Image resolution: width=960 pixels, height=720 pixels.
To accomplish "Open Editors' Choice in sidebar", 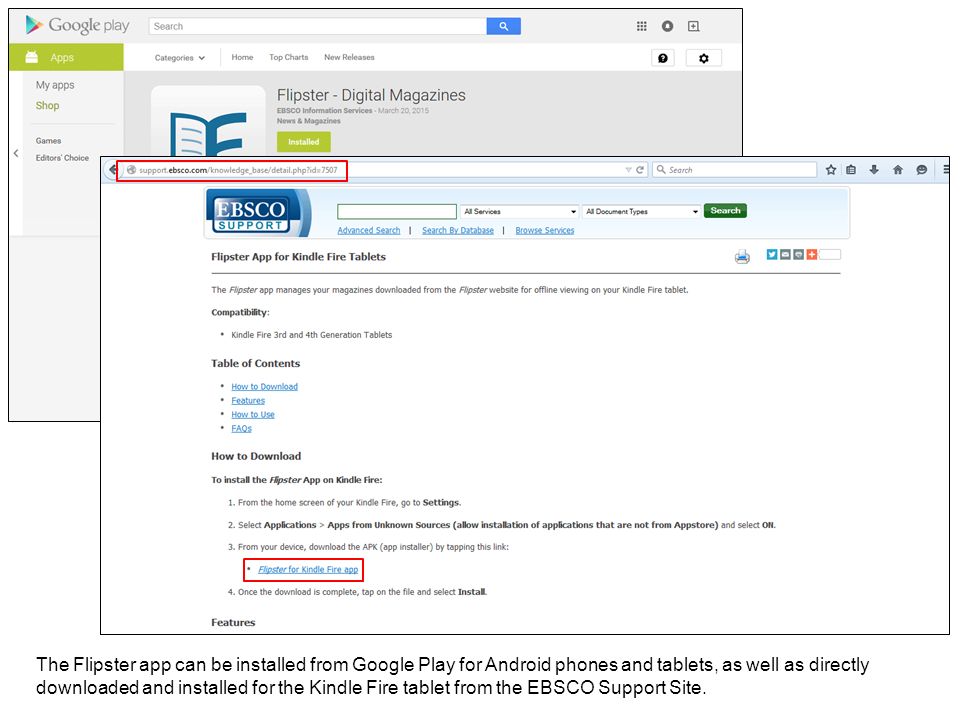I will pyautogui.click(x=62, y=158).
